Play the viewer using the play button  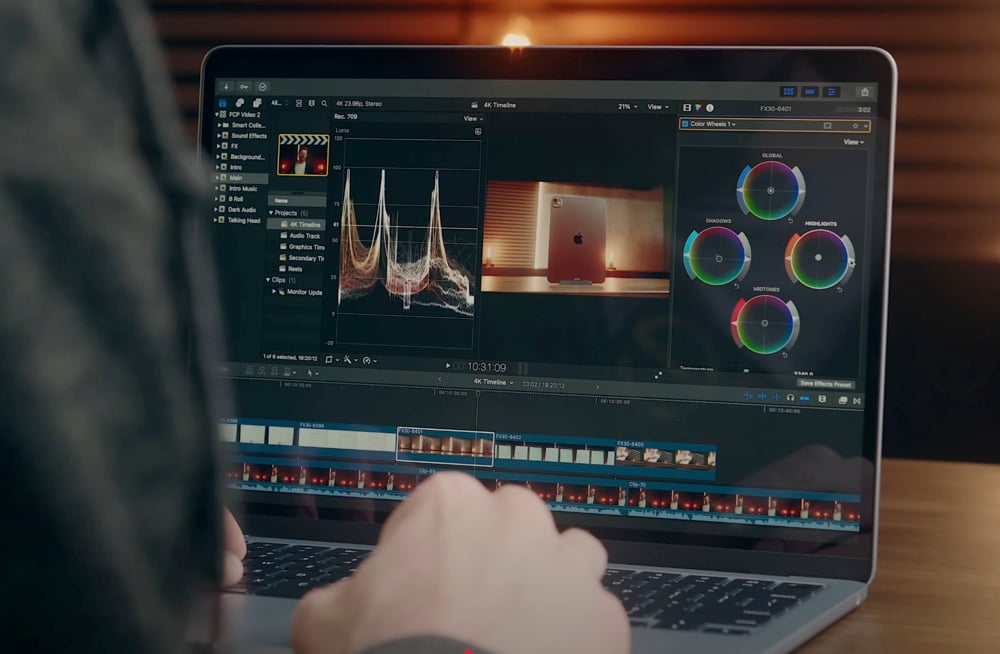tap(448, 366)
